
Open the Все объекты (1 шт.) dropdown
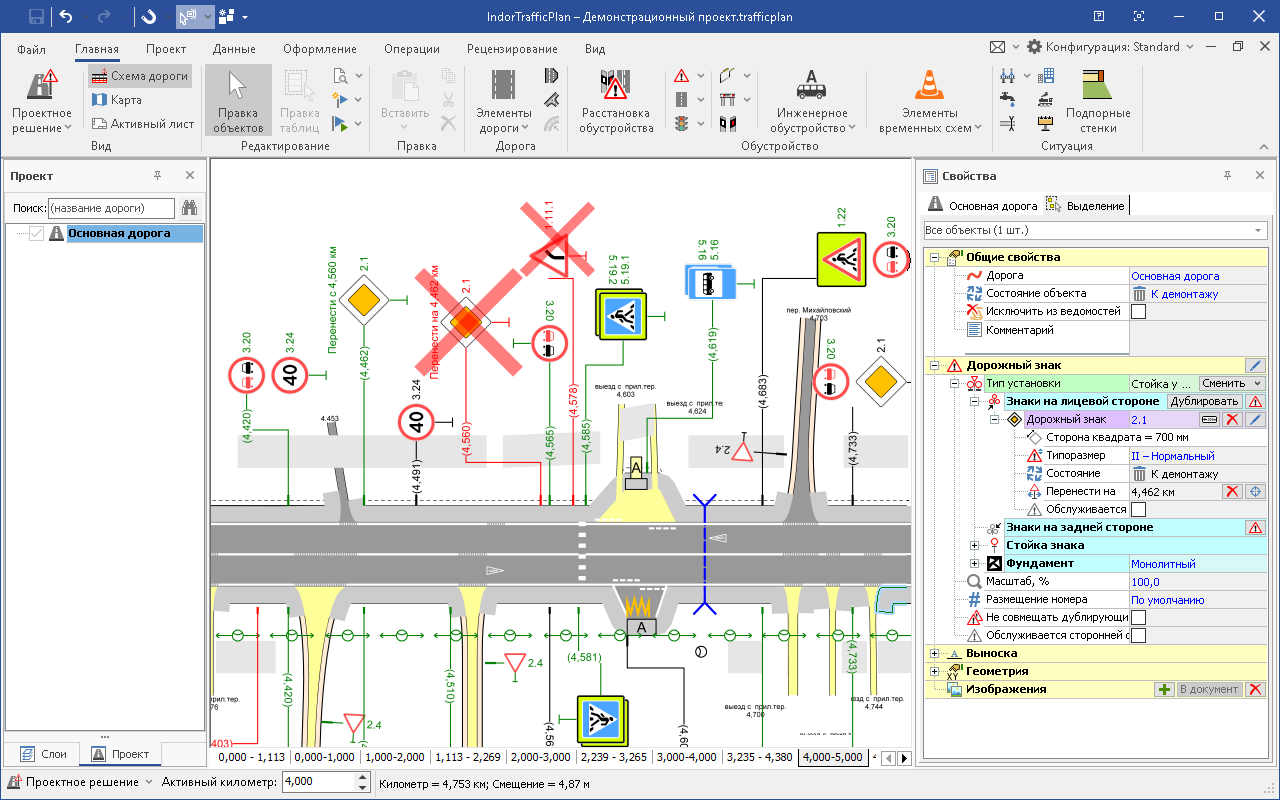click(1094, 231)
